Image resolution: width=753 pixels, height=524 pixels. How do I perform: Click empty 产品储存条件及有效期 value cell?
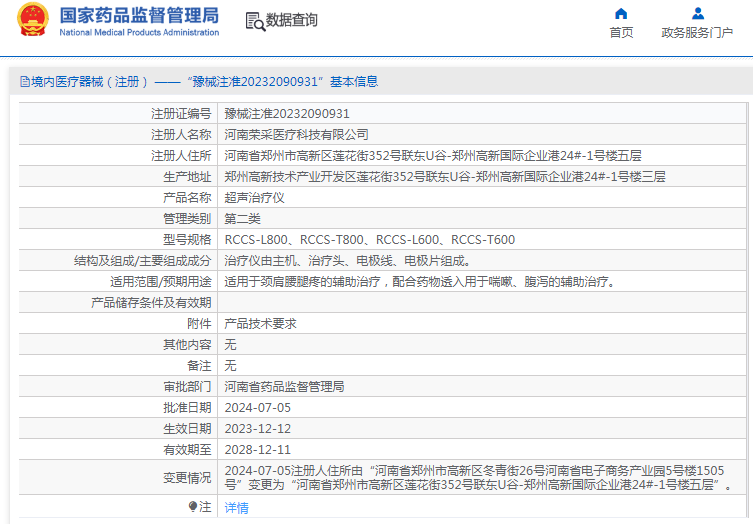pyautogui.click(x=482, y=303)
